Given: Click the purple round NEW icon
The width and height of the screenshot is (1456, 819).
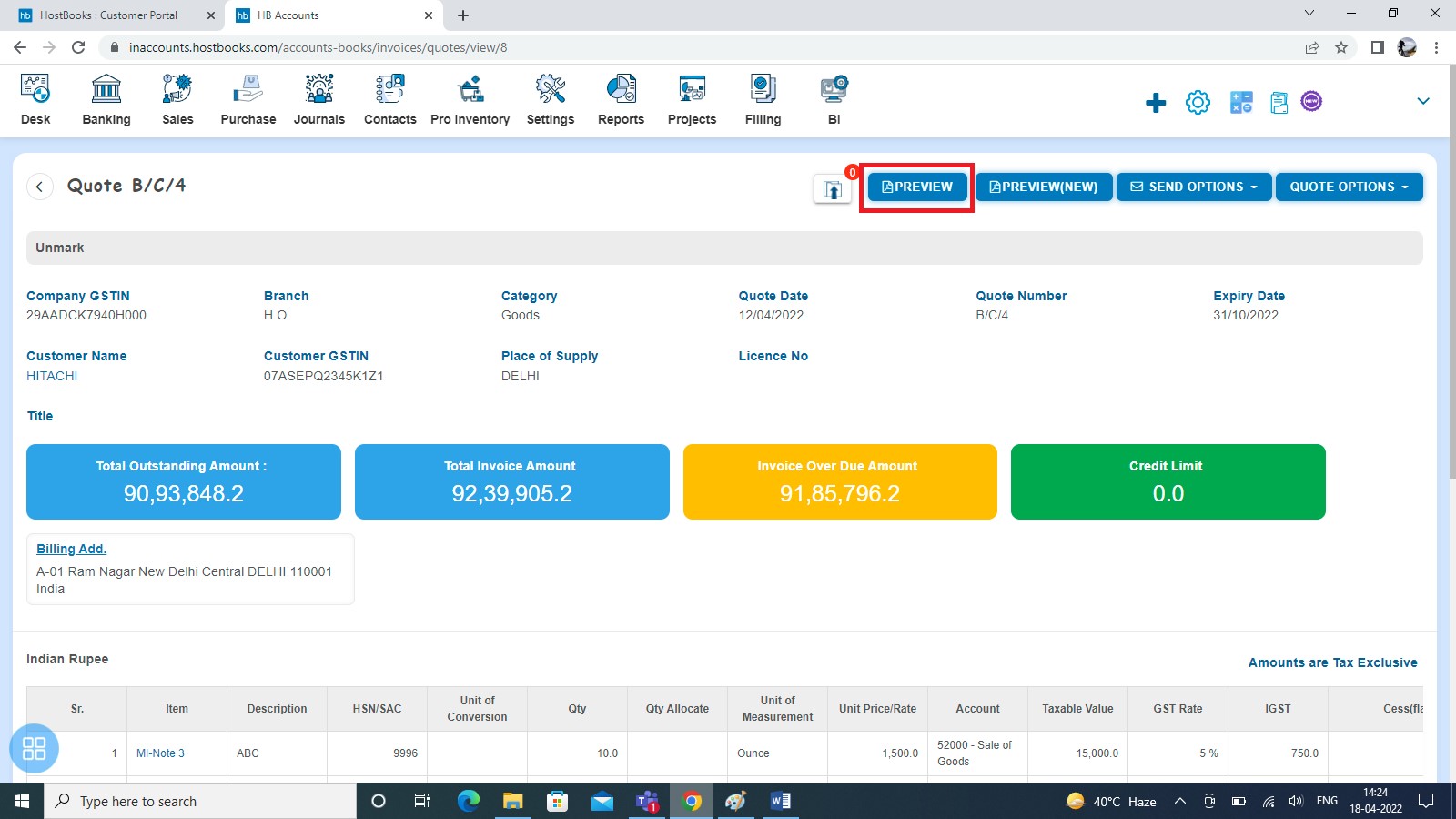Looking at the screenshot, I should [x=1311, y=101].
